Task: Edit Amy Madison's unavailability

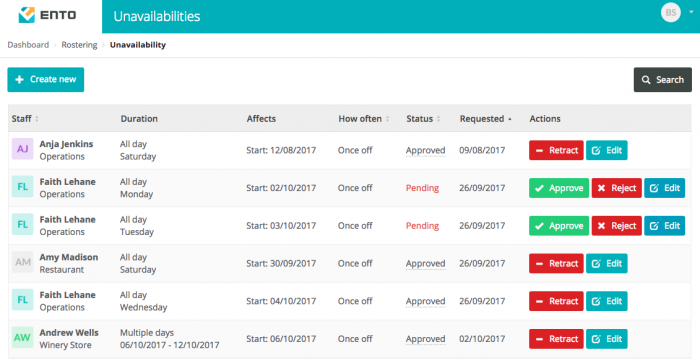Action: 607,263
